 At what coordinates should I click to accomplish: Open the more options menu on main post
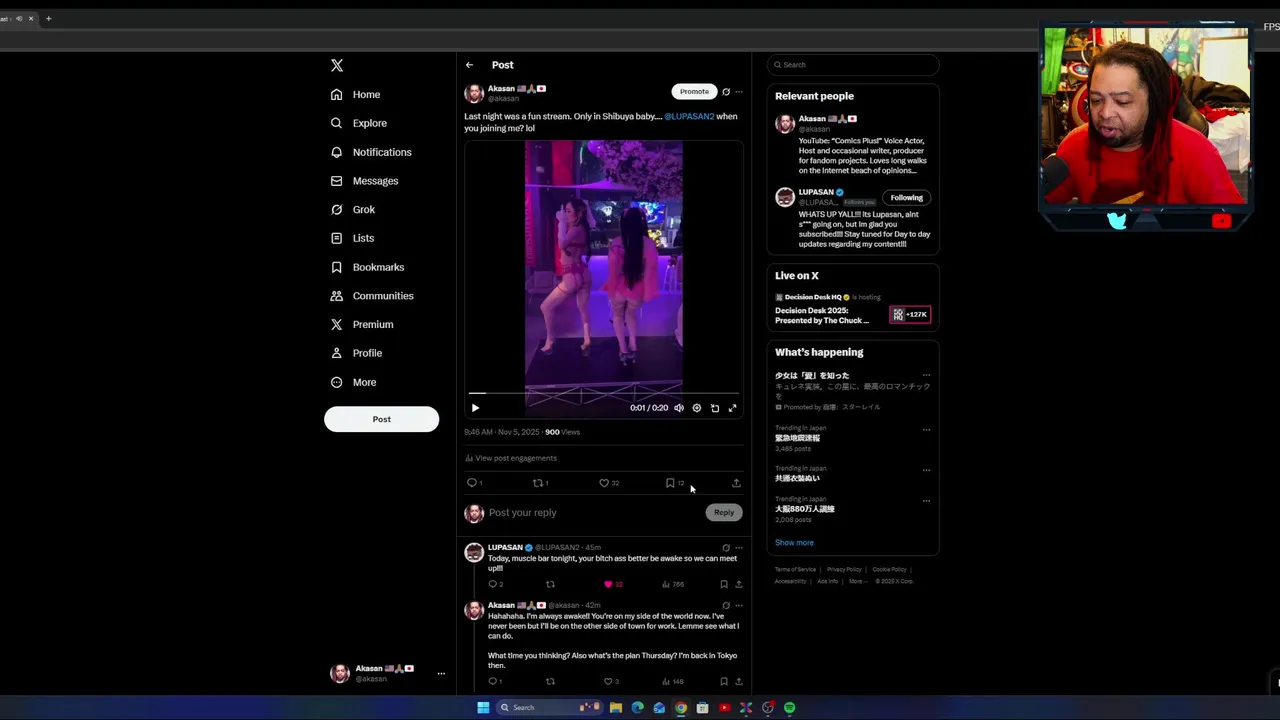pos(739,92)
